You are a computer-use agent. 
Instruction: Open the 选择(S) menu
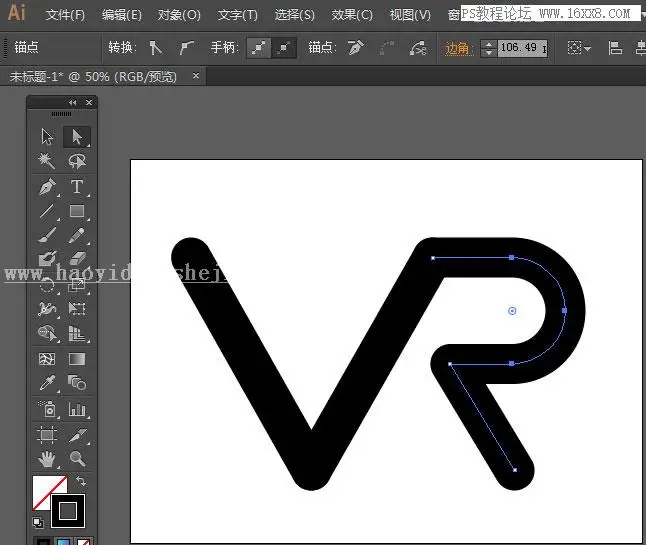coord(295,15)
